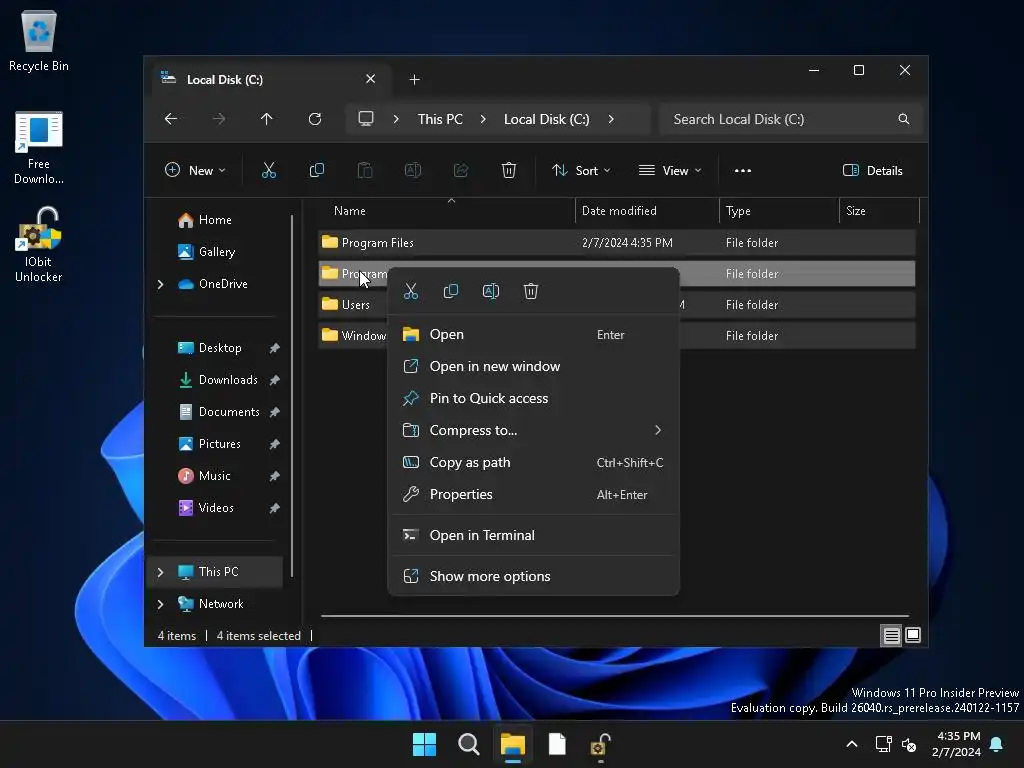Go back with the Back arrow
This screenshot has height=768, width=1024.
171,119
